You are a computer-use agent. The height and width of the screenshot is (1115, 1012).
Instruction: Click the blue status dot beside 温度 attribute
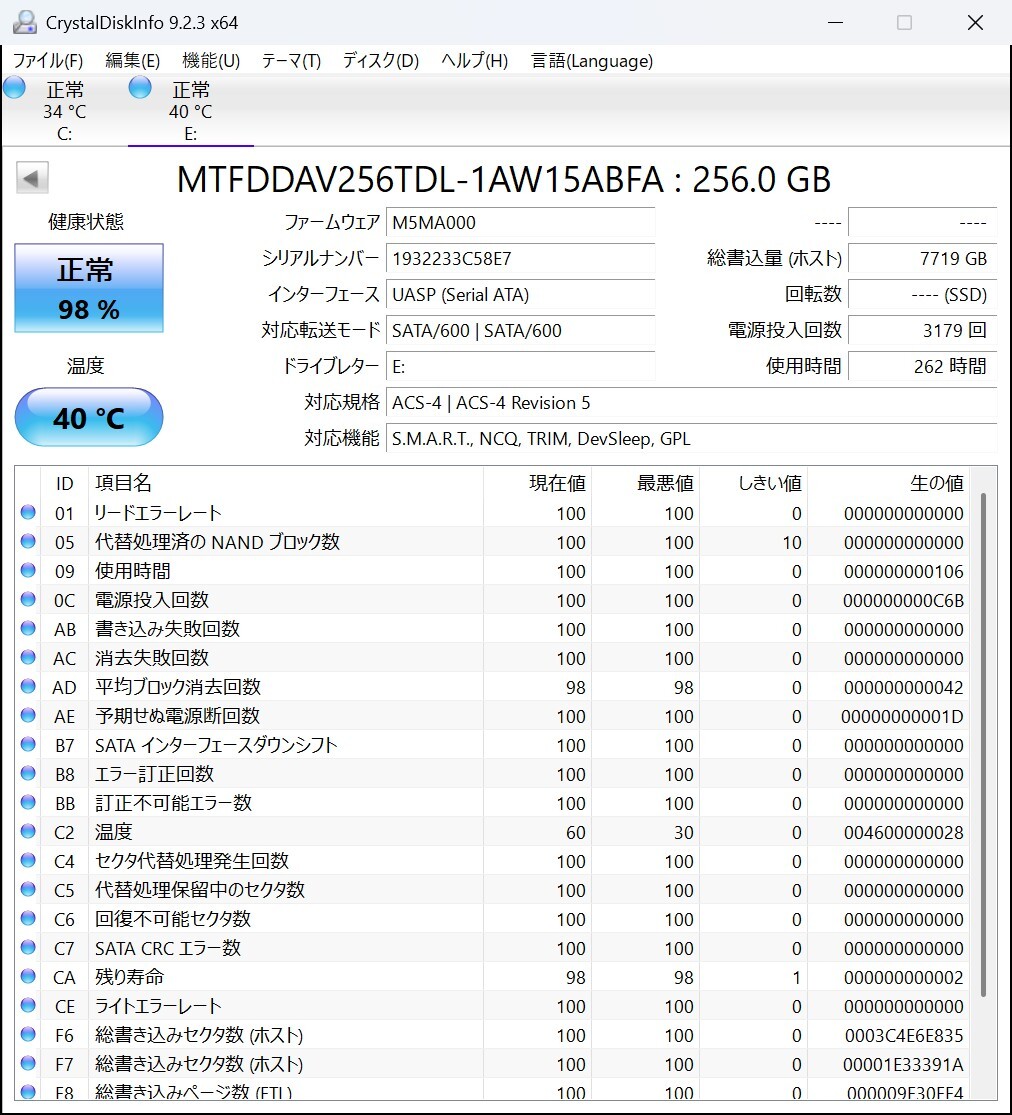click(x=27, y=832)
